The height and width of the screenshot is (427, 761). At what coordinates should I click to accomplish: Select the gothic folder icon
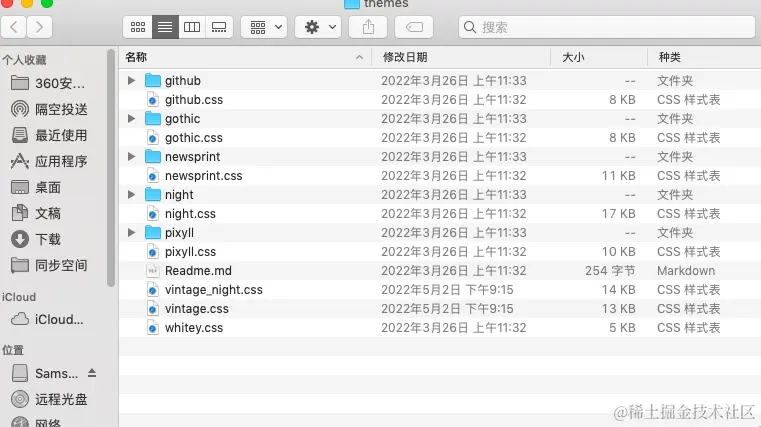click(153, 118)
